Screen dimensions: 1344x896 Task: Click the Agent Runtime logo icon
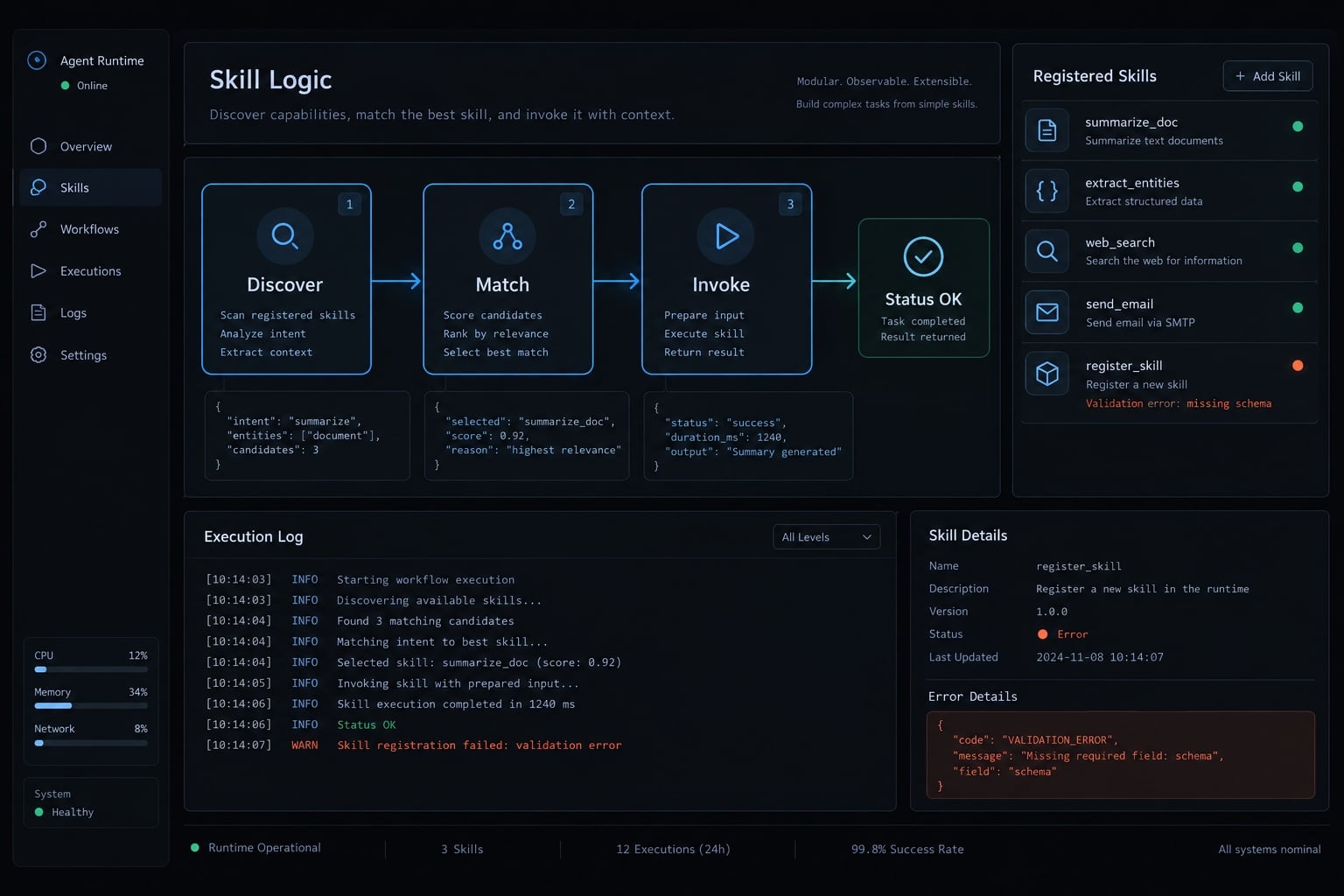37,60
